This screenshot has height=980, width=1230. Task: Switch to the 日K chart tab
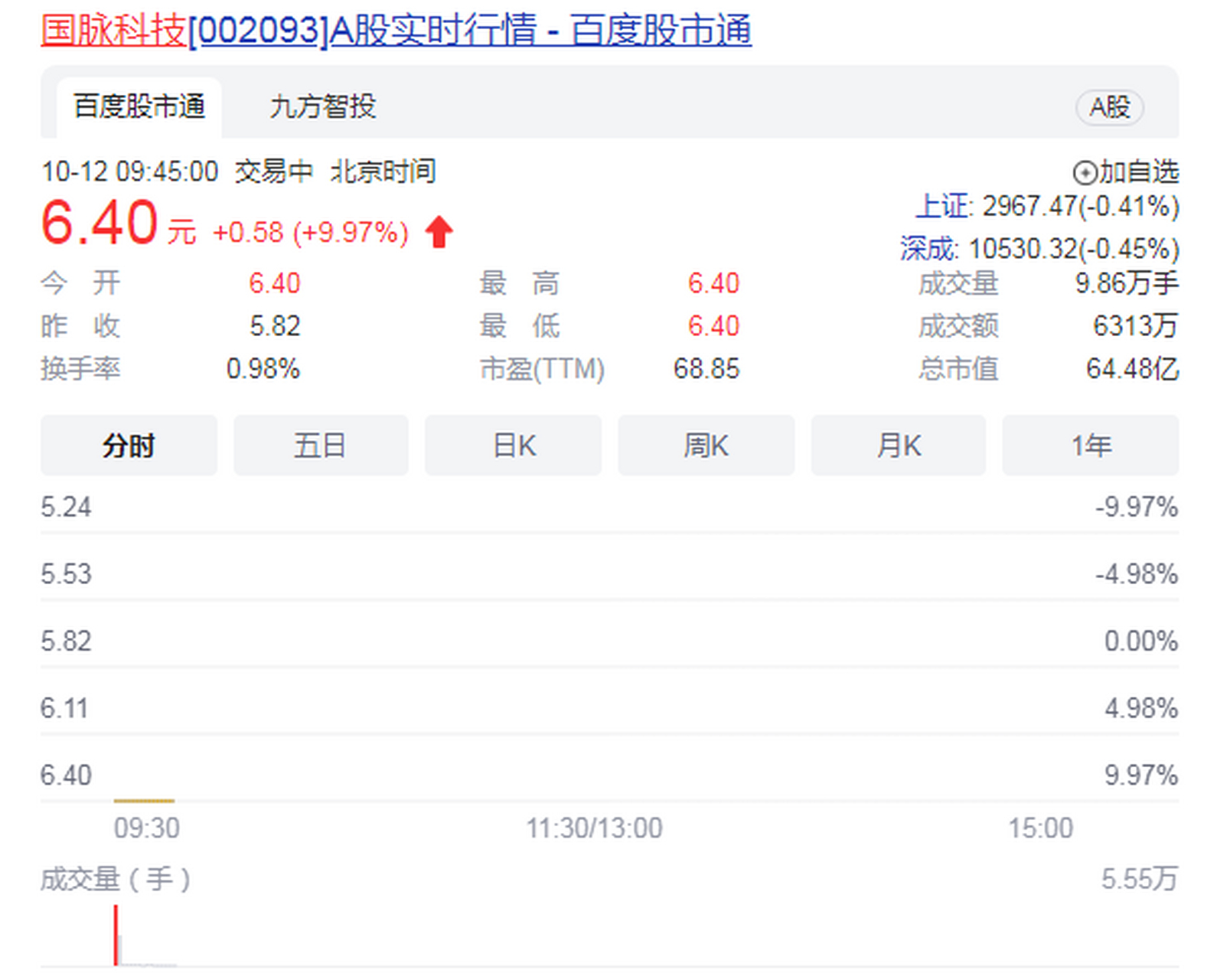click(x=514, y=446)
